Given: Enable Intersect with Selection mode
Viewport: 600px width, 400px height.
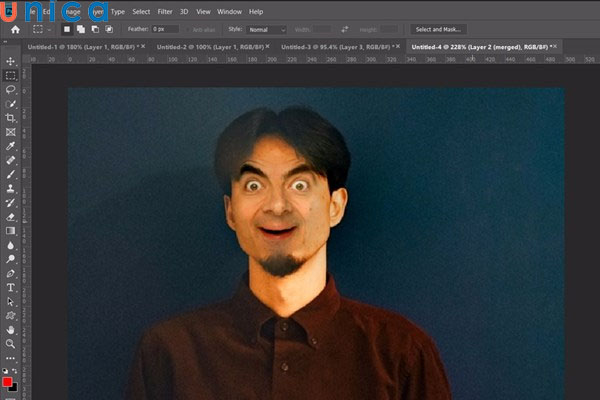Looking at the screenshot, I should pos(109,29).
